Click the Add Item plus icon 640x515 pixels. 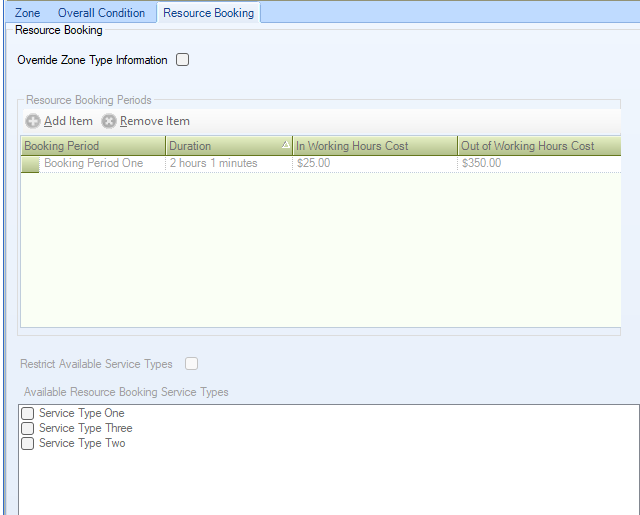pyautogui.click(x=33, y=121)
